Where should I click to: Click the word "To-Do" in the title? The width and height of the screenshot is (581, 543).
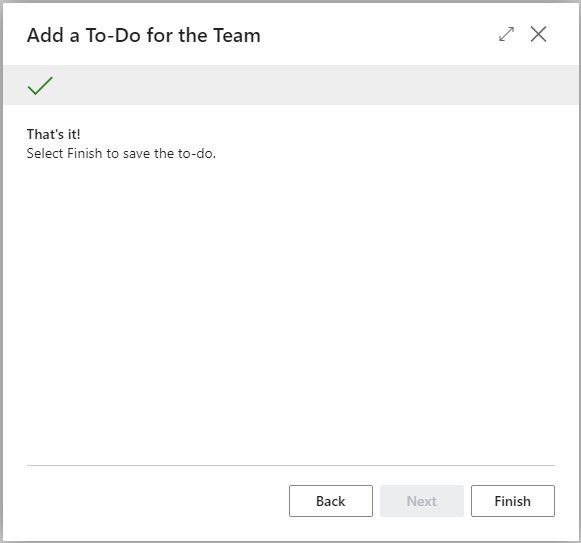pyautogui.click(x=113, y=35)
